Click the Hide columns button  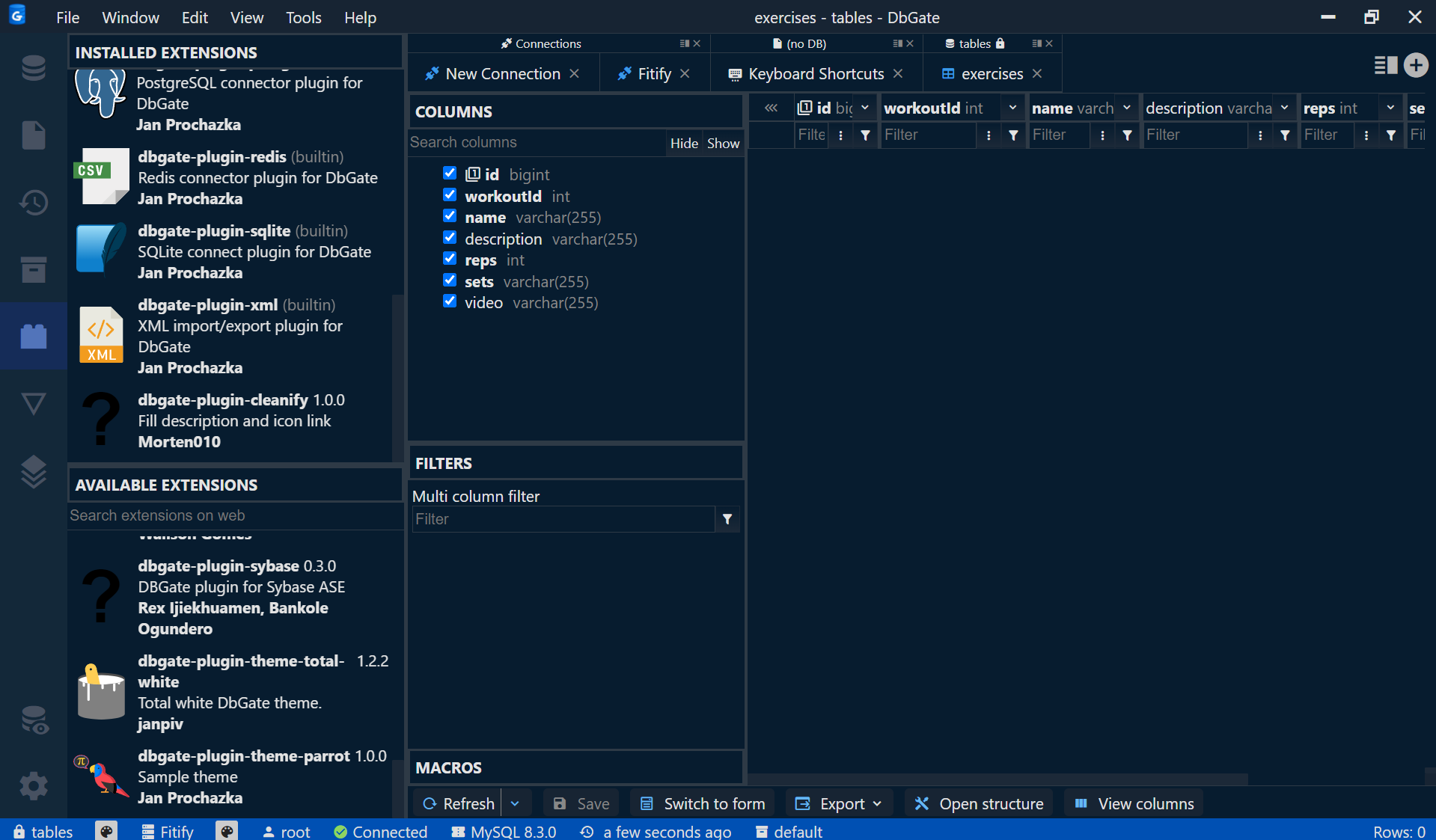[684, 143]
